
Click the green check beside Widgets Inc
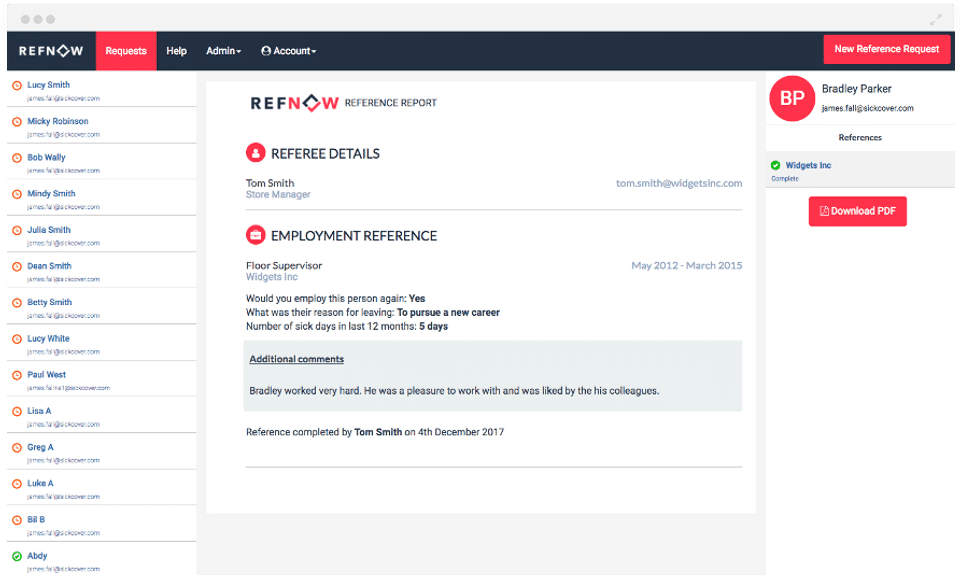[775, 165]
